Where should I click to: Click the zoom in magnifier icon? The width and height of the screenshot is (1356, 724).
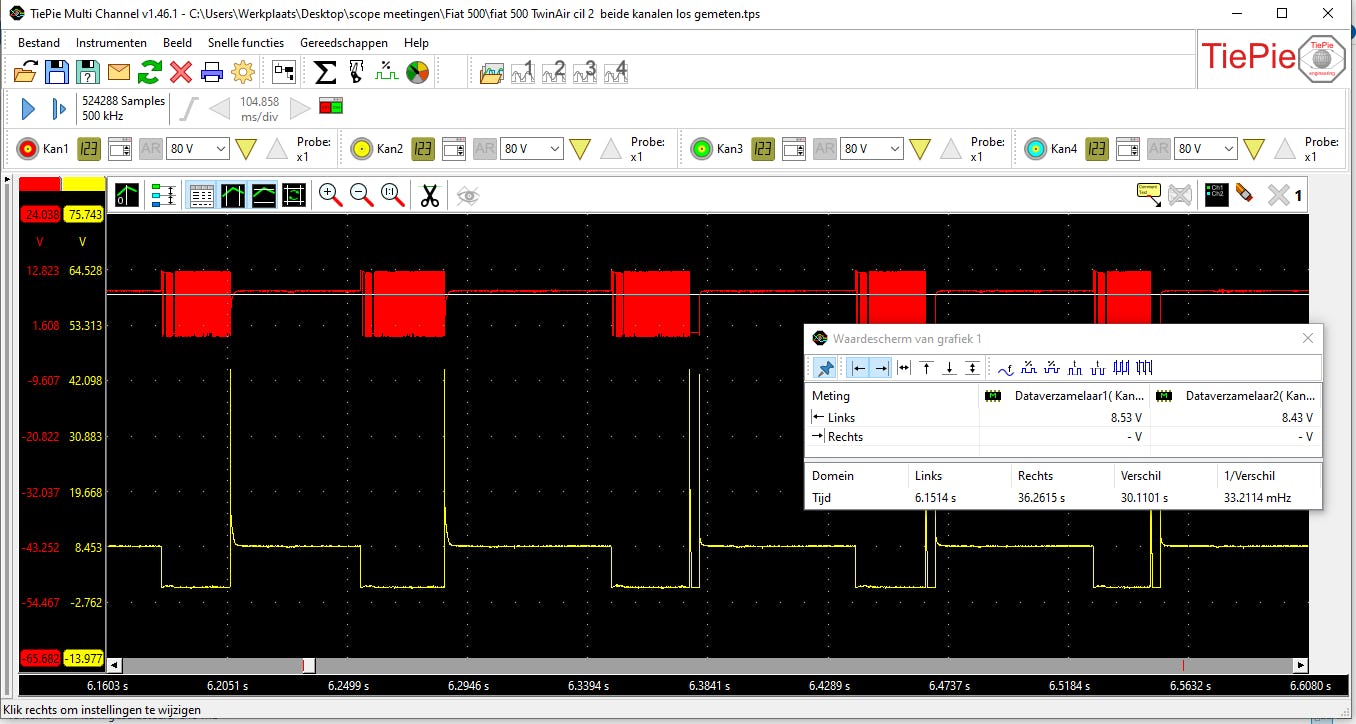(x=330, y=196)
